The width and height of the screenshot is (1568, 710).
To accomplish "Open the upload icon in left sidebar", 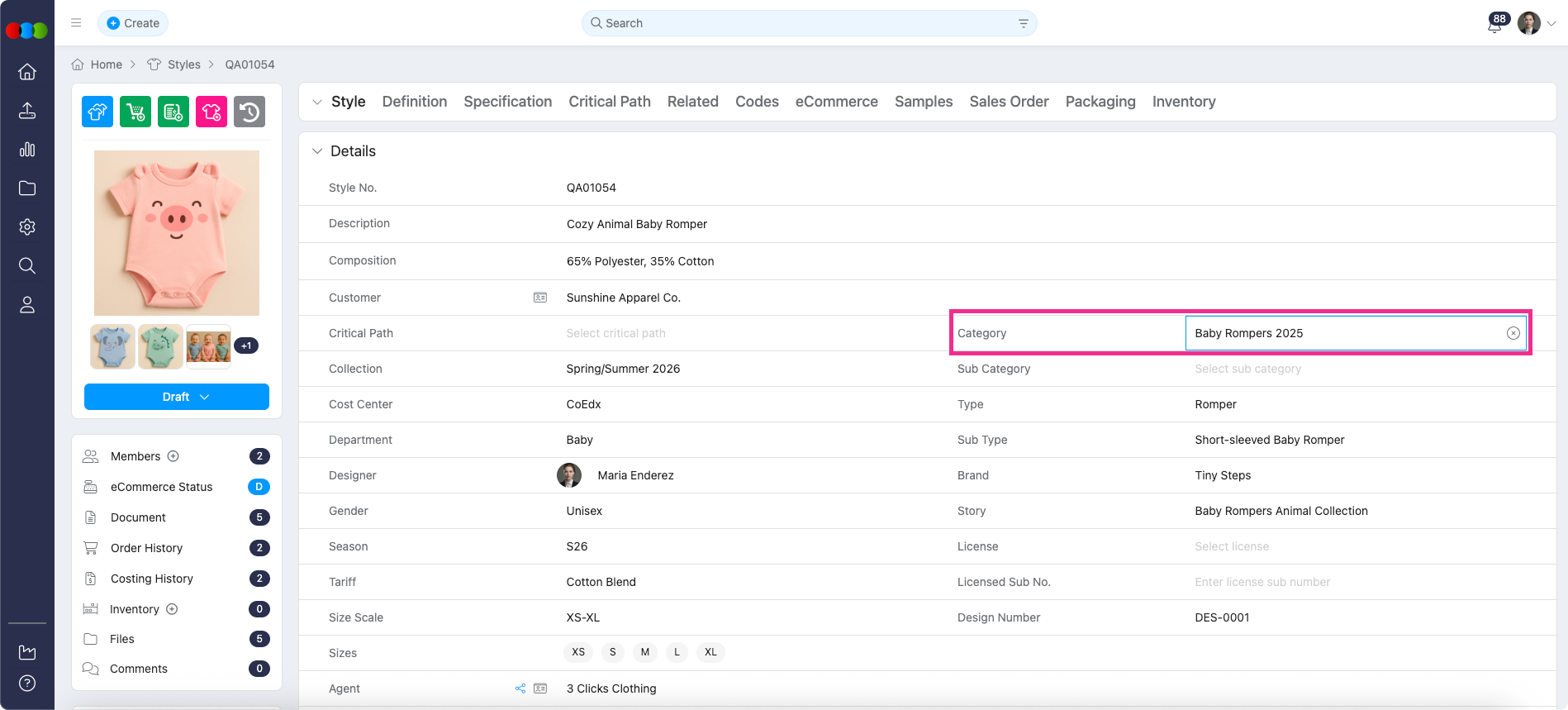I will point(27,111).
